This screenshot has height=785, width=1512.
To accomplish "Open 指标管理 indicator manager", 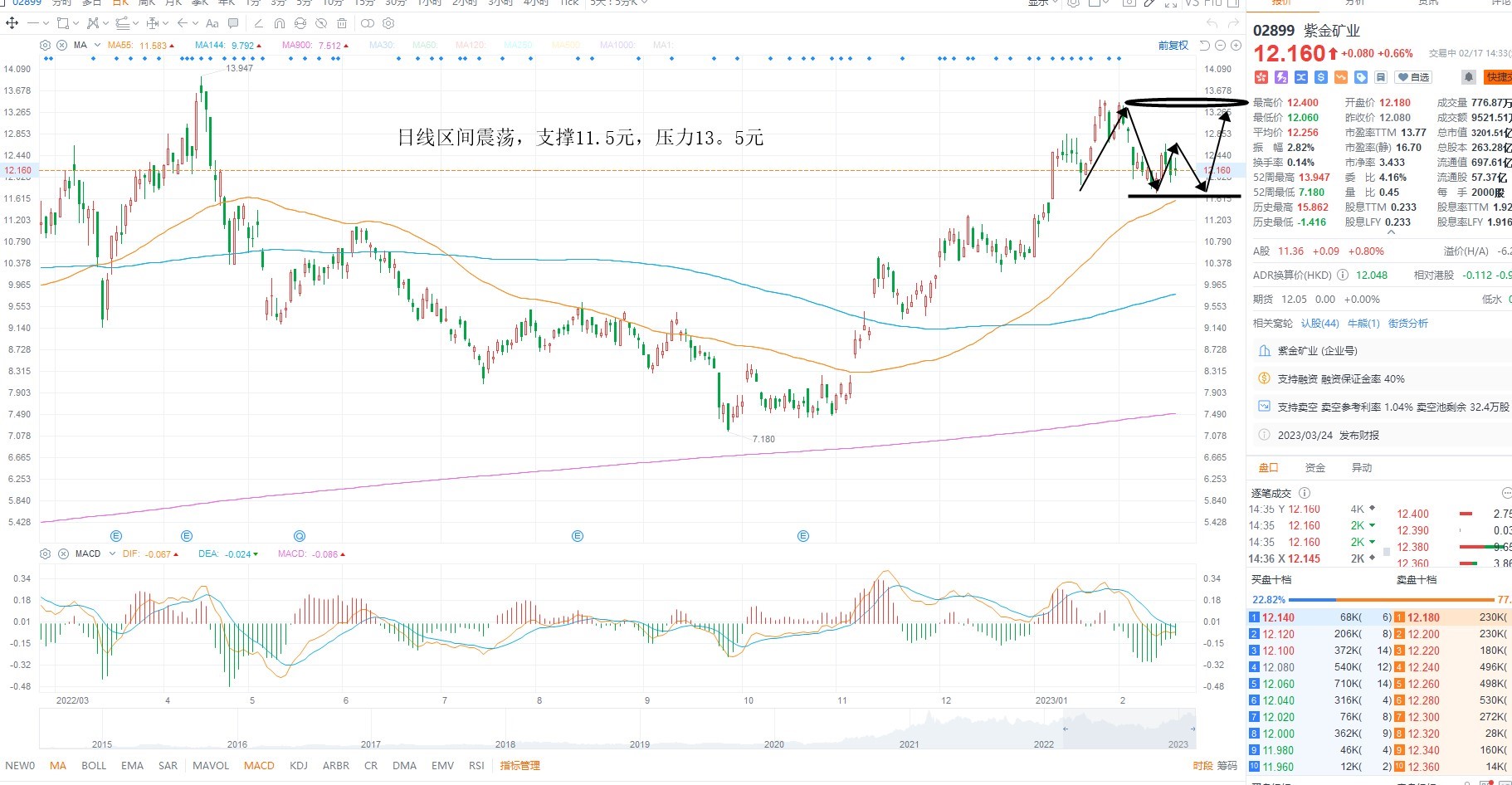I will tap(519, 766).
